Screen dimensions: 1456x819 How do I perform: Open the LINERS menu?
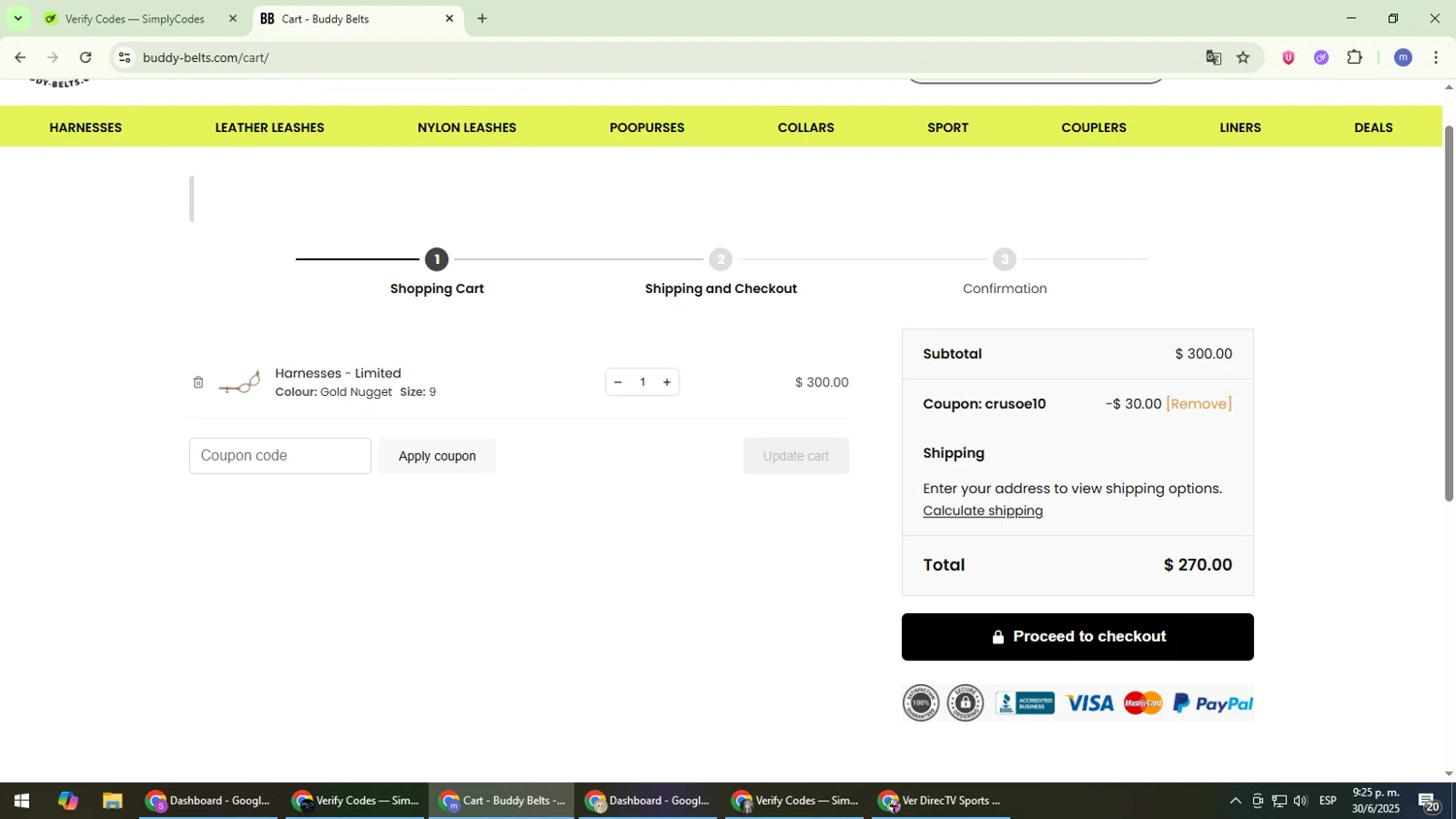pyautogui.click(x=1241, y=127)
